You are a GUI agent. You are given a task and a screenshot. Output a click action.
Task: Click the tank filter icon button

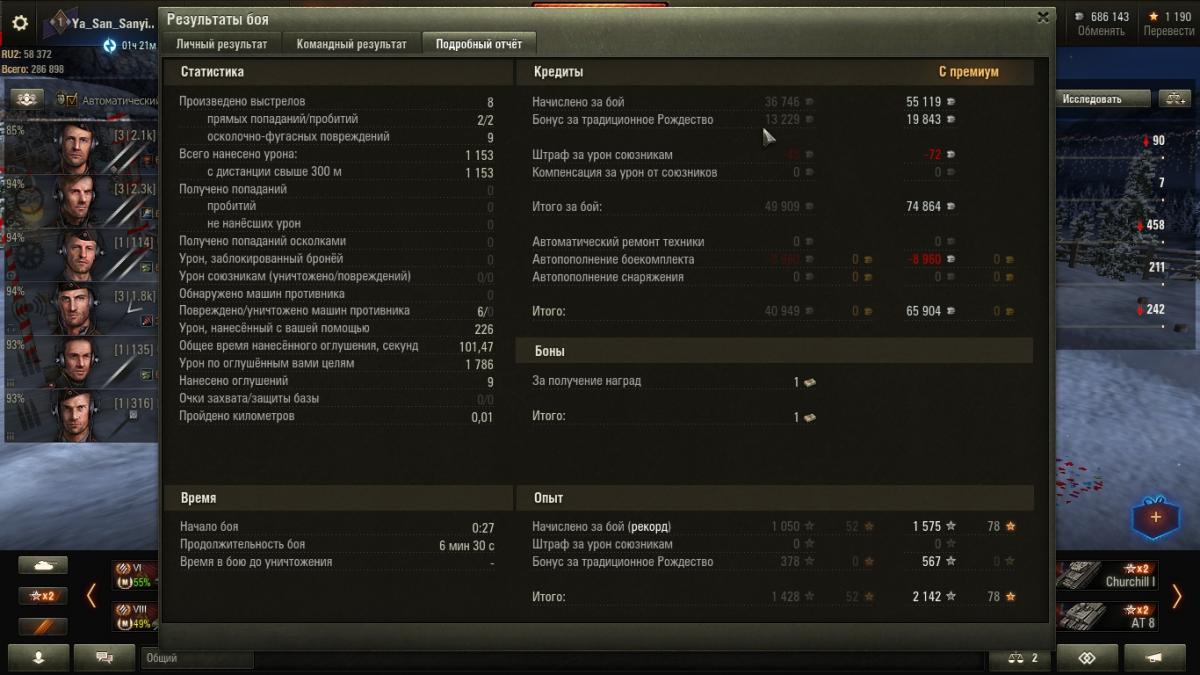click(43, 565)
